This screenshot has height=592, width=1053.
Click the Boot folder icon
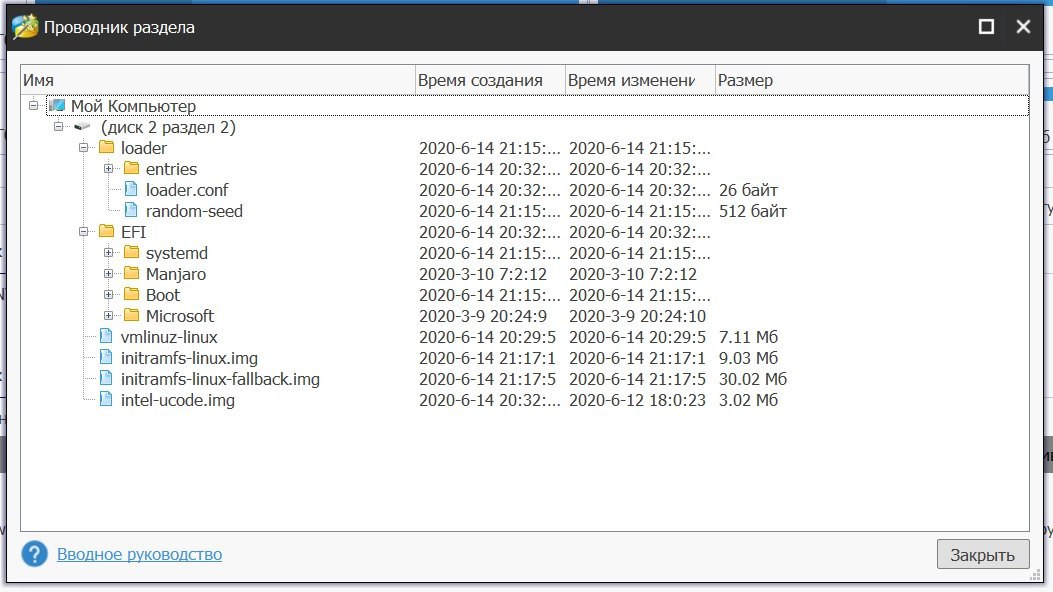click(132, 294)
